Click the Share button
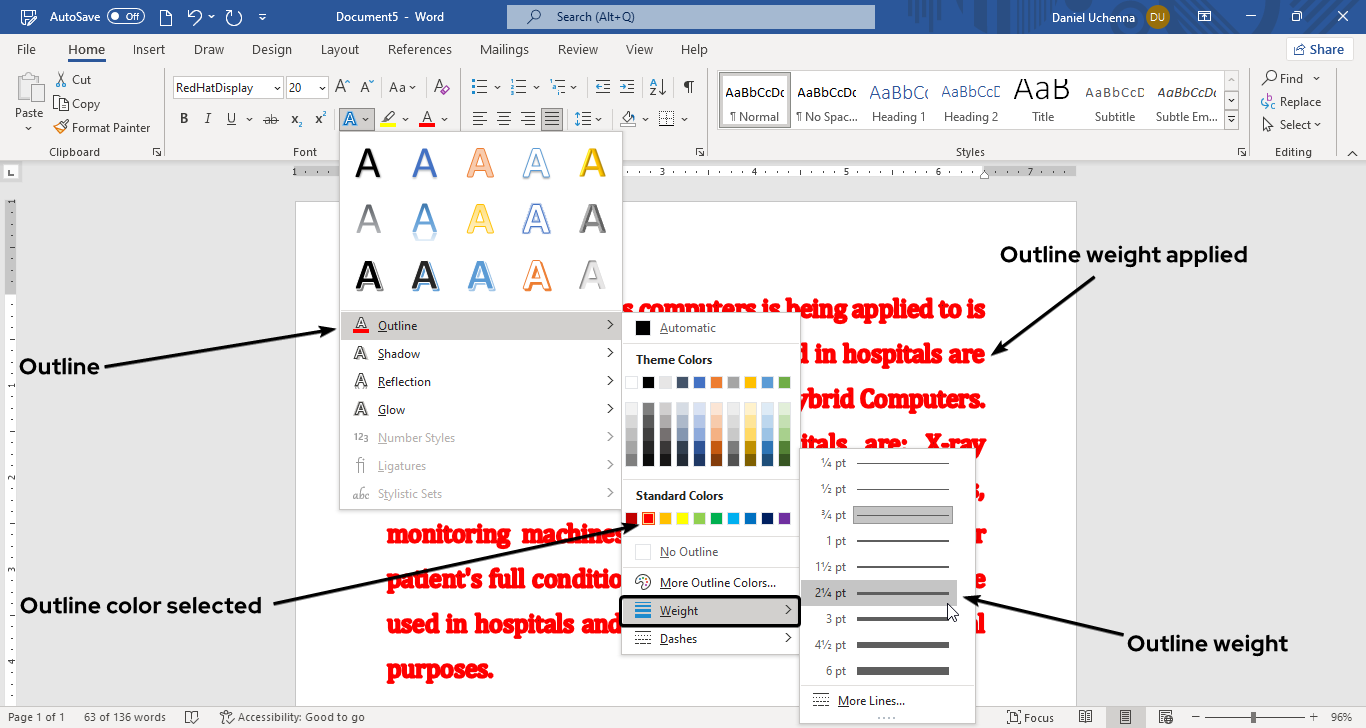The image size is (1366, 728). (x=1319, y=49)
